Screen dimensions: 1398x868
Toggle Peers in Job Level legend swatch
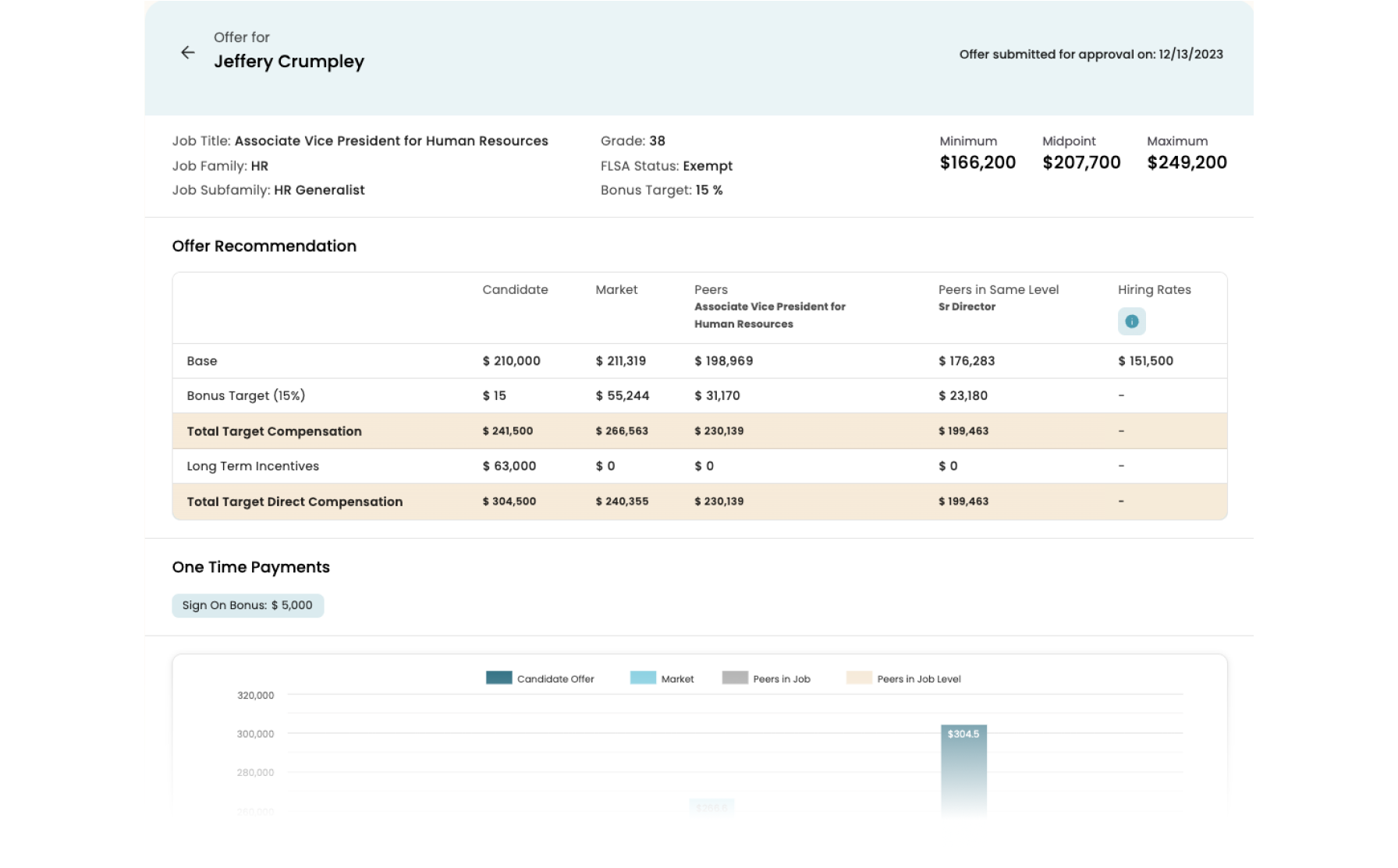[x=858, y=678]
